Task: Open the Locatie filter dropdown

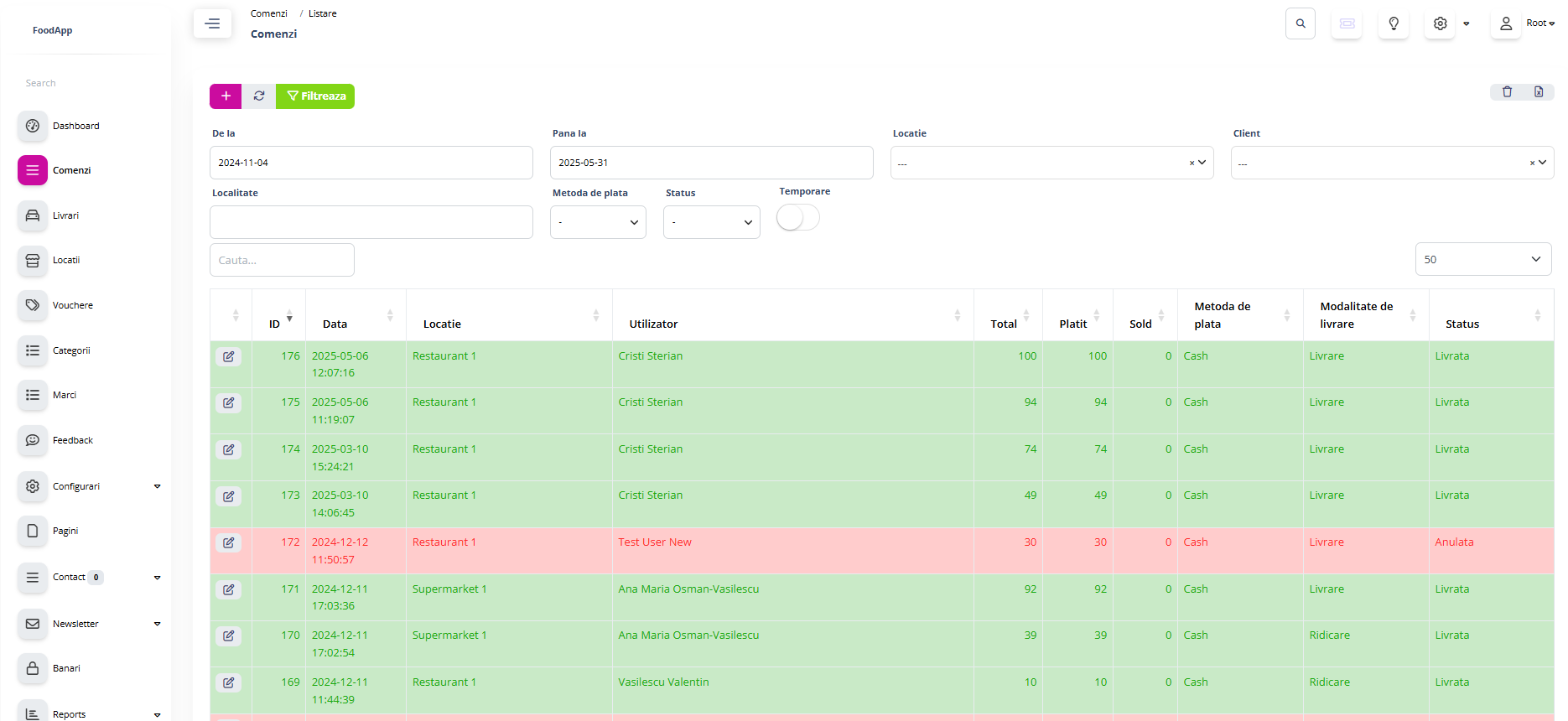Action: [1051, 163]
